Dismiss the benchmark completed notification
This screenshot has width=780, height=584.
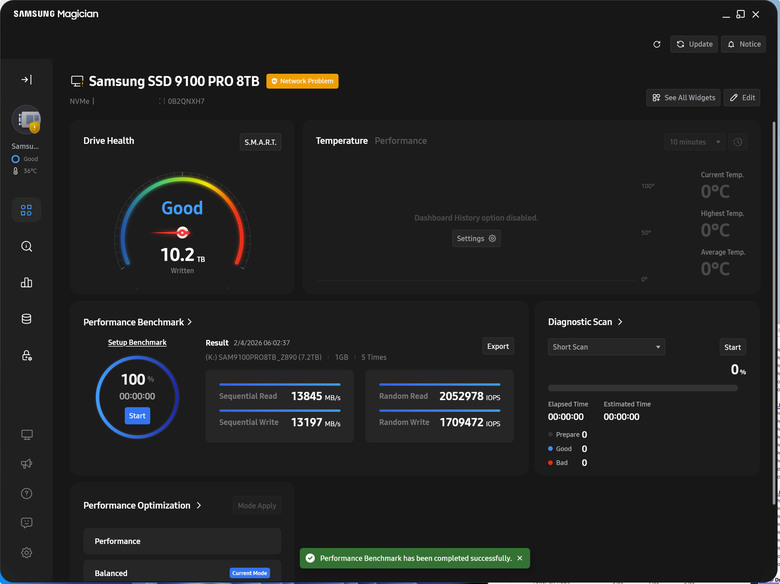520,558
